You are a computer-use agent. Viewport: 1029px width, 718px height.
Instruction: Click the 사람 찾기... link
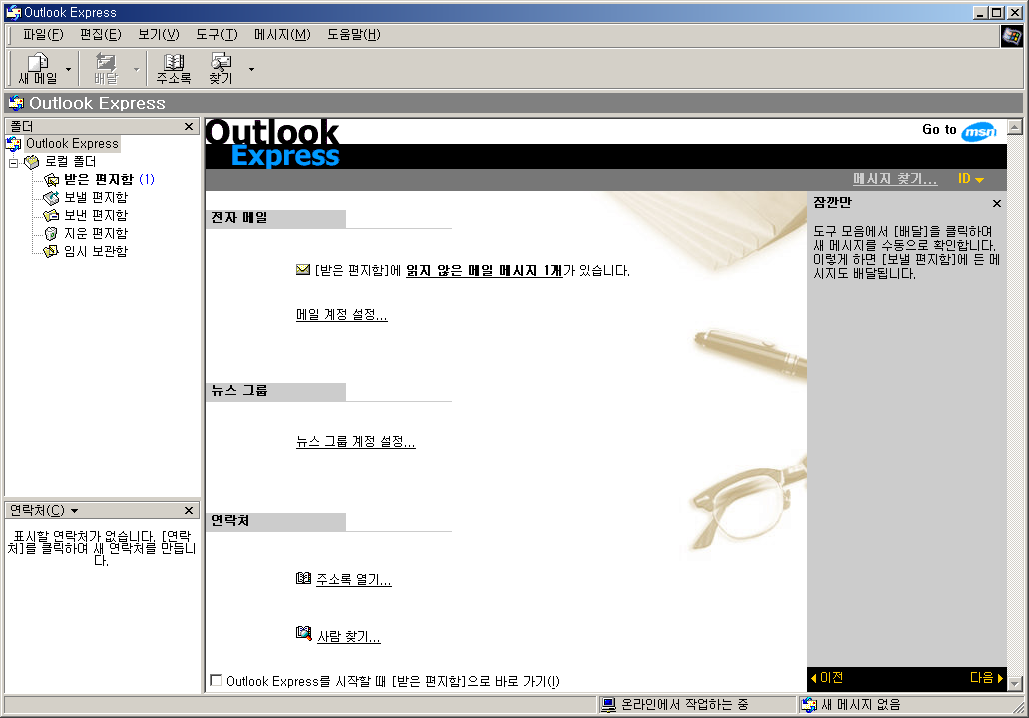pyautogui.click(x=349, y=637)
